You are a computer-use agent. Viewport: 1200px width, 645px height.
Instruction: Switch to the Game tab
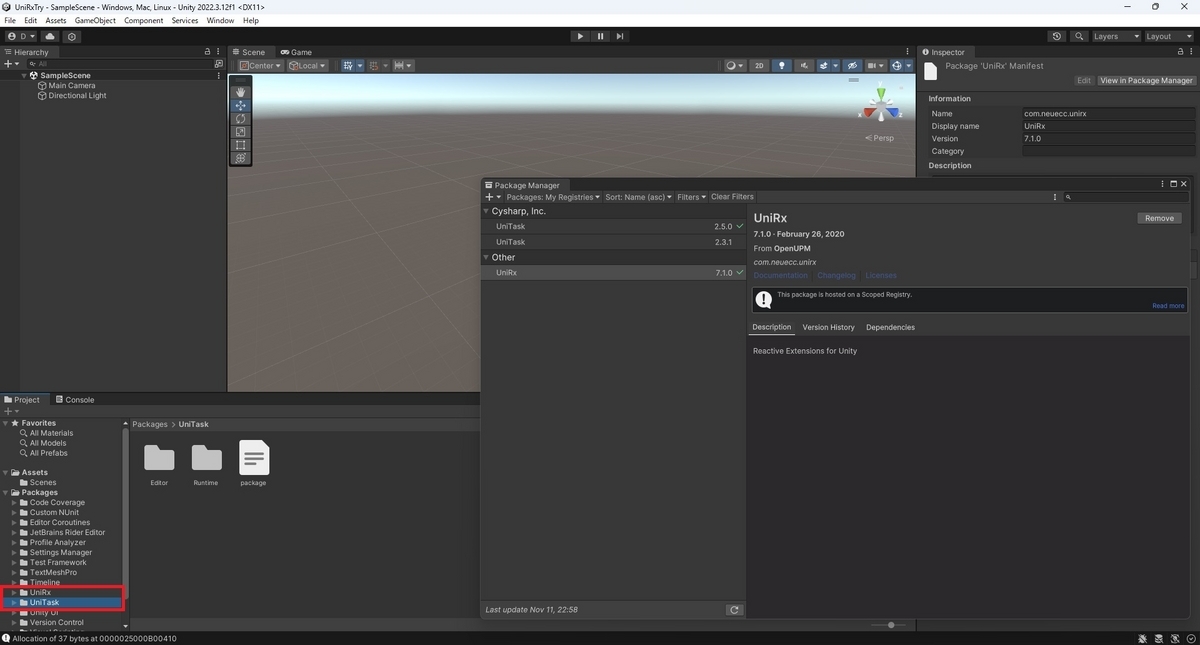coord(296,52)
